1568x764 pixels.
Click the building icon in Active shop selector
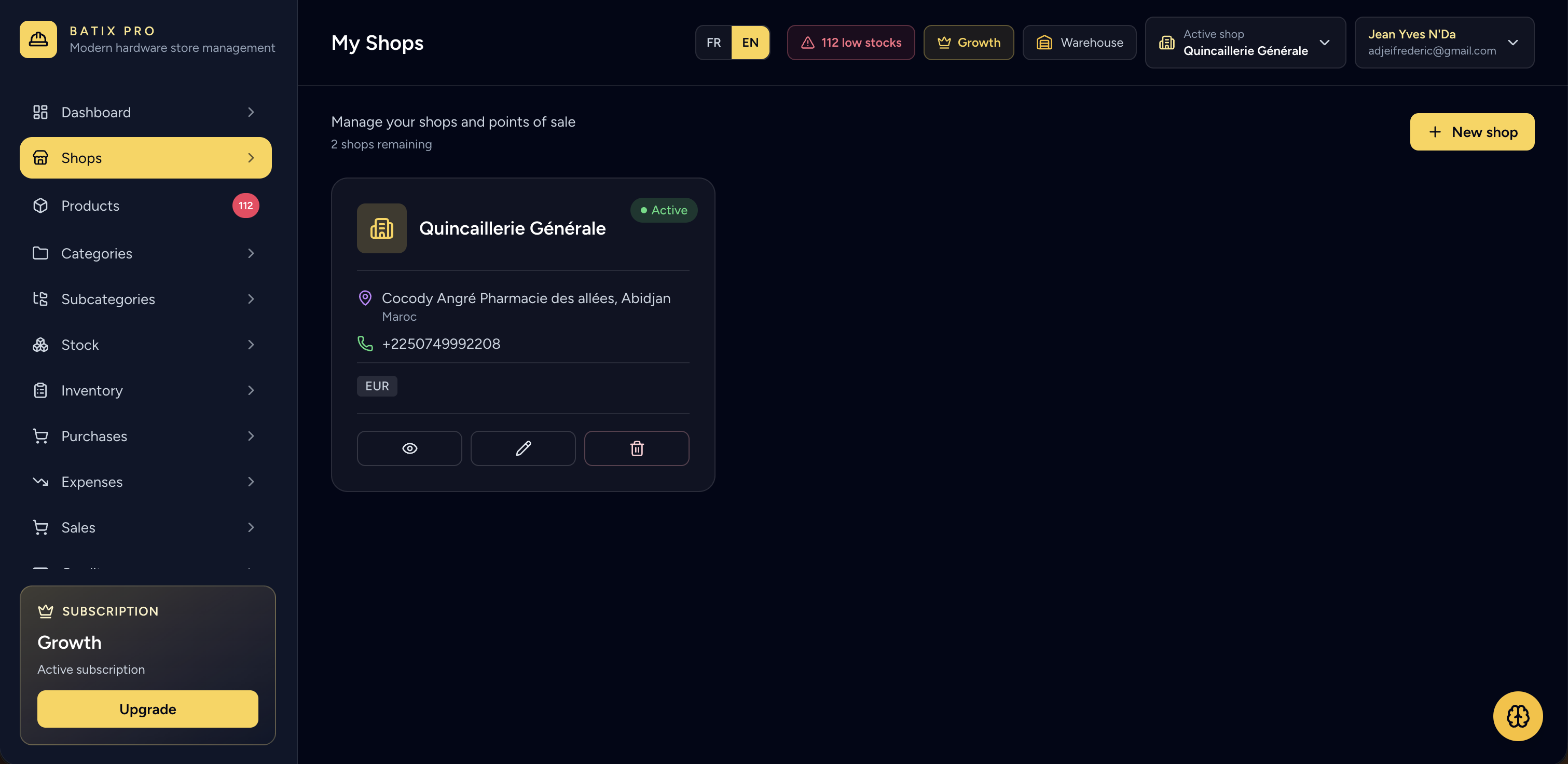coord(1167,43)
